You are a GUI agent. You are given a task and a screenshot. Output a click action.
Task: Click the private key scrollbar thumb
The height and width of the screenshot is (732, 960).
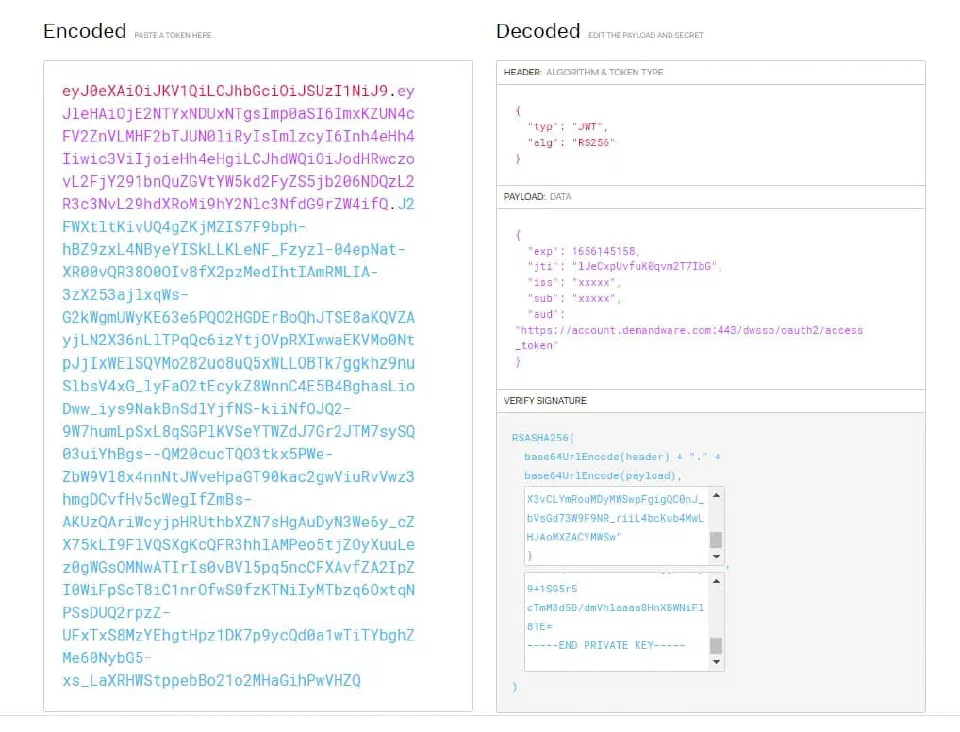pos(716,646)
